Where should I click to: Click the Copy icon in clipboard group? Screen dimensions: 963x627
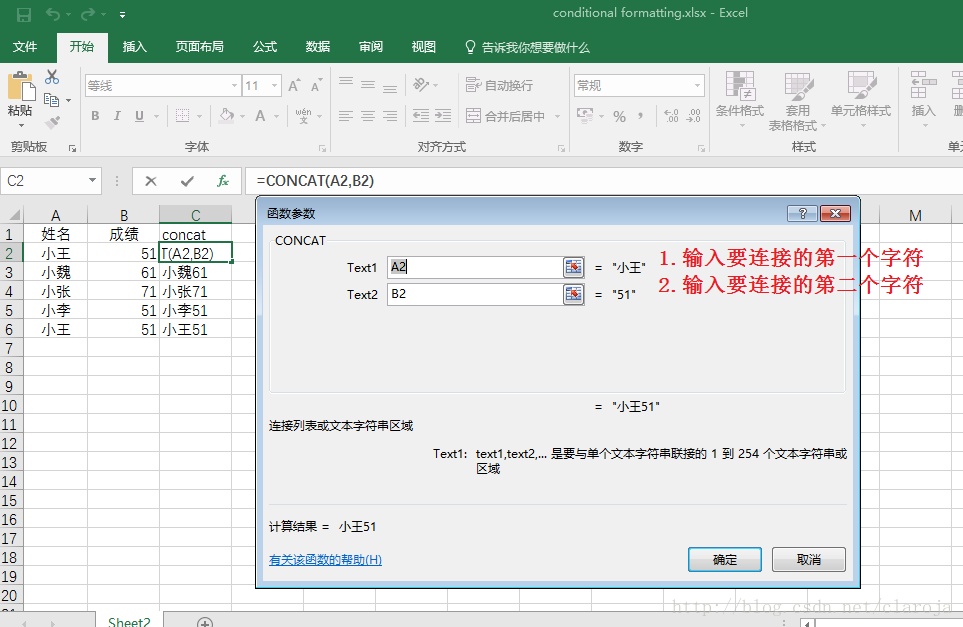(x=52, y=99)
